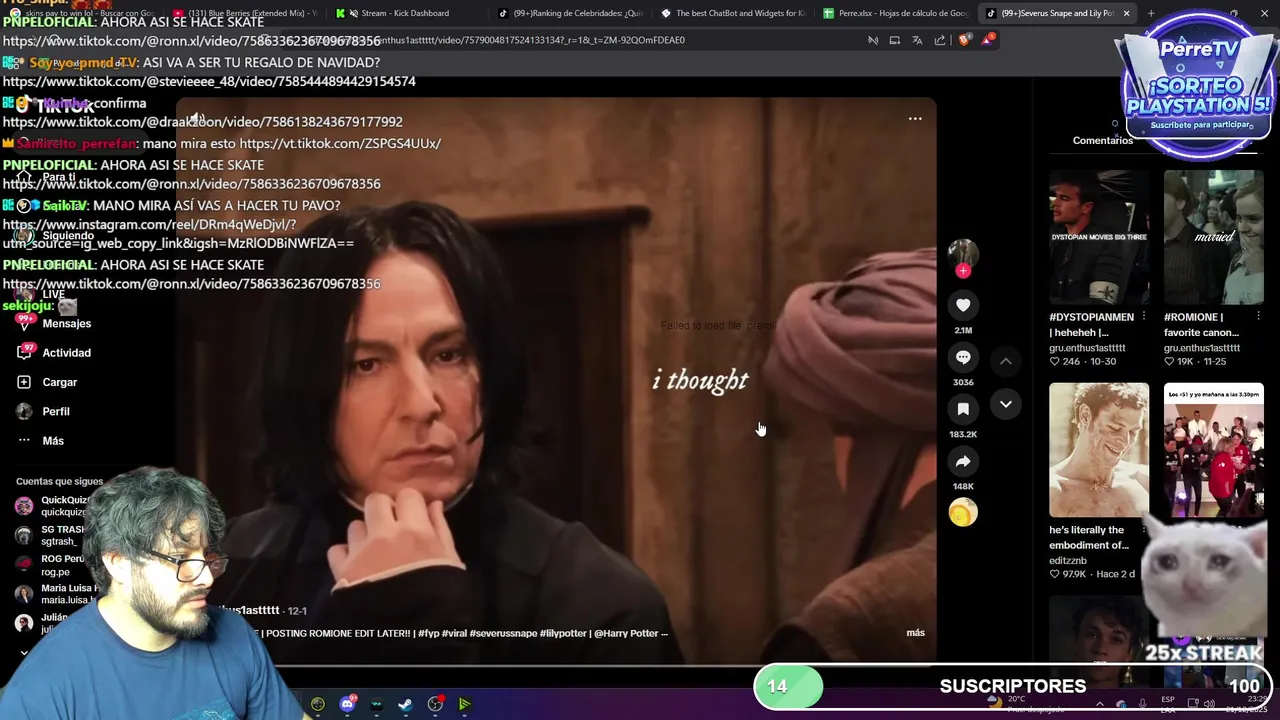The height and width of the screenshot is (720, 1280).
Task: Go to the previous video with the up arrow
Action: [x=1006, y=361]
